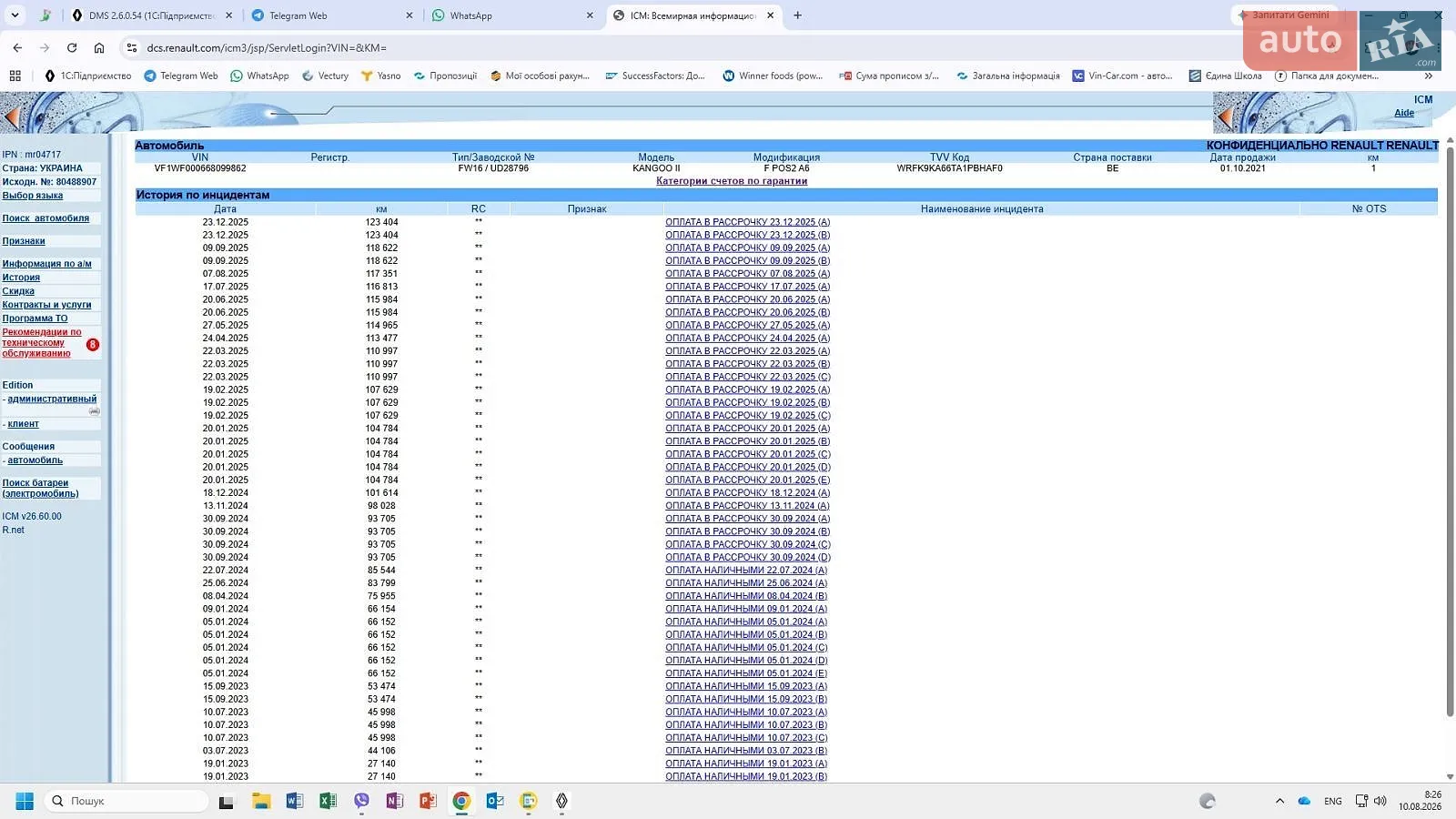Viewport: 1456px width, 819px height.
Task: View site information icon in address bar
Action: click(x=131, y=47)
